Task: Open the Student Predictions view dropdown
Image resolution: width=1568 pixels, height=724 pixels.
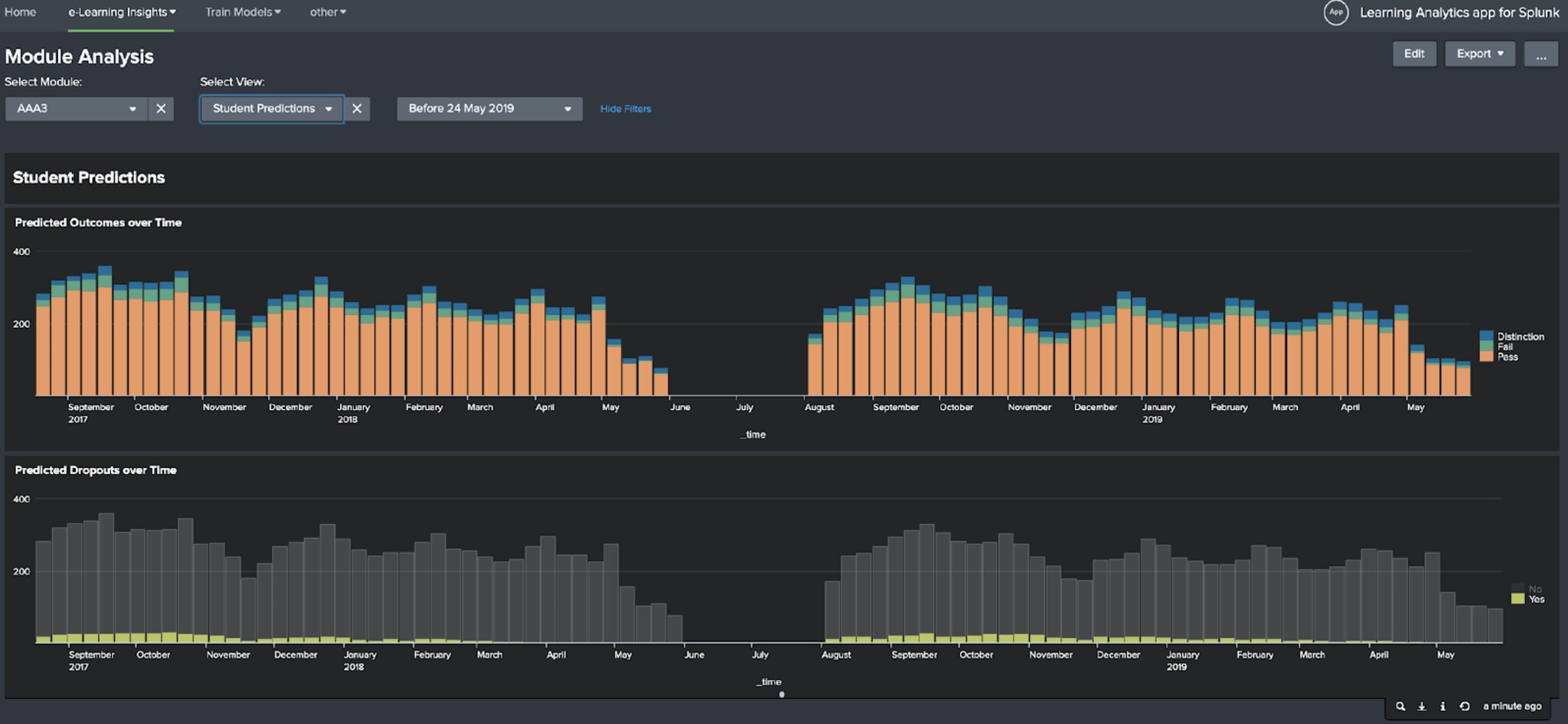Action: (272, 109)
